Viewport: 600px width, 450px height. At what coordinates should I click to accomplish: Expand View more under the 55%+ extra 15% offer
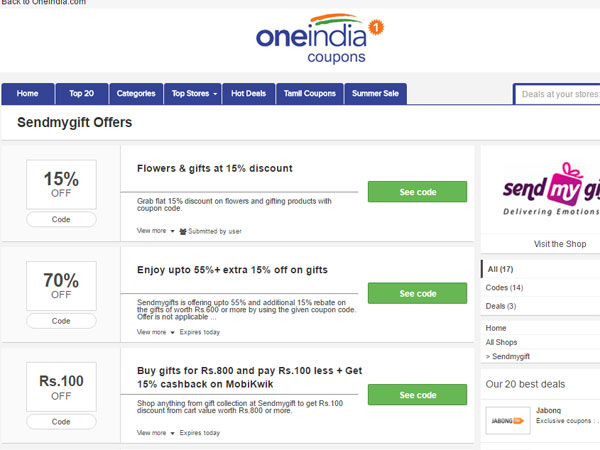[155, 332]
